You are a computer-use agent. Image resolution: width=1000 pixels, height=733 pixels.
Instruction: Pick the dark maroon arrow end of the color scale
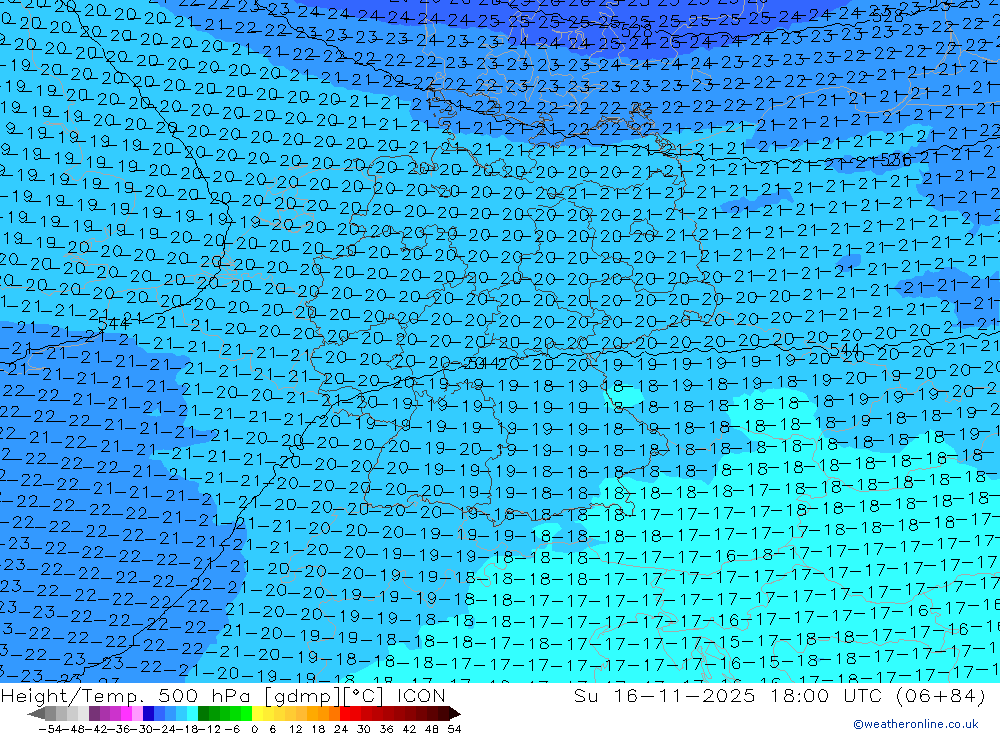(x=455, y=713)
